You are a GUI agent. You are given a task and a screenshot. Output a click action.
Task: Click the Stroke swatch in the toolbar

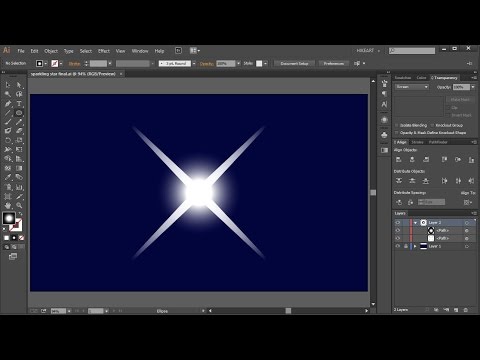tap(16, 226)
